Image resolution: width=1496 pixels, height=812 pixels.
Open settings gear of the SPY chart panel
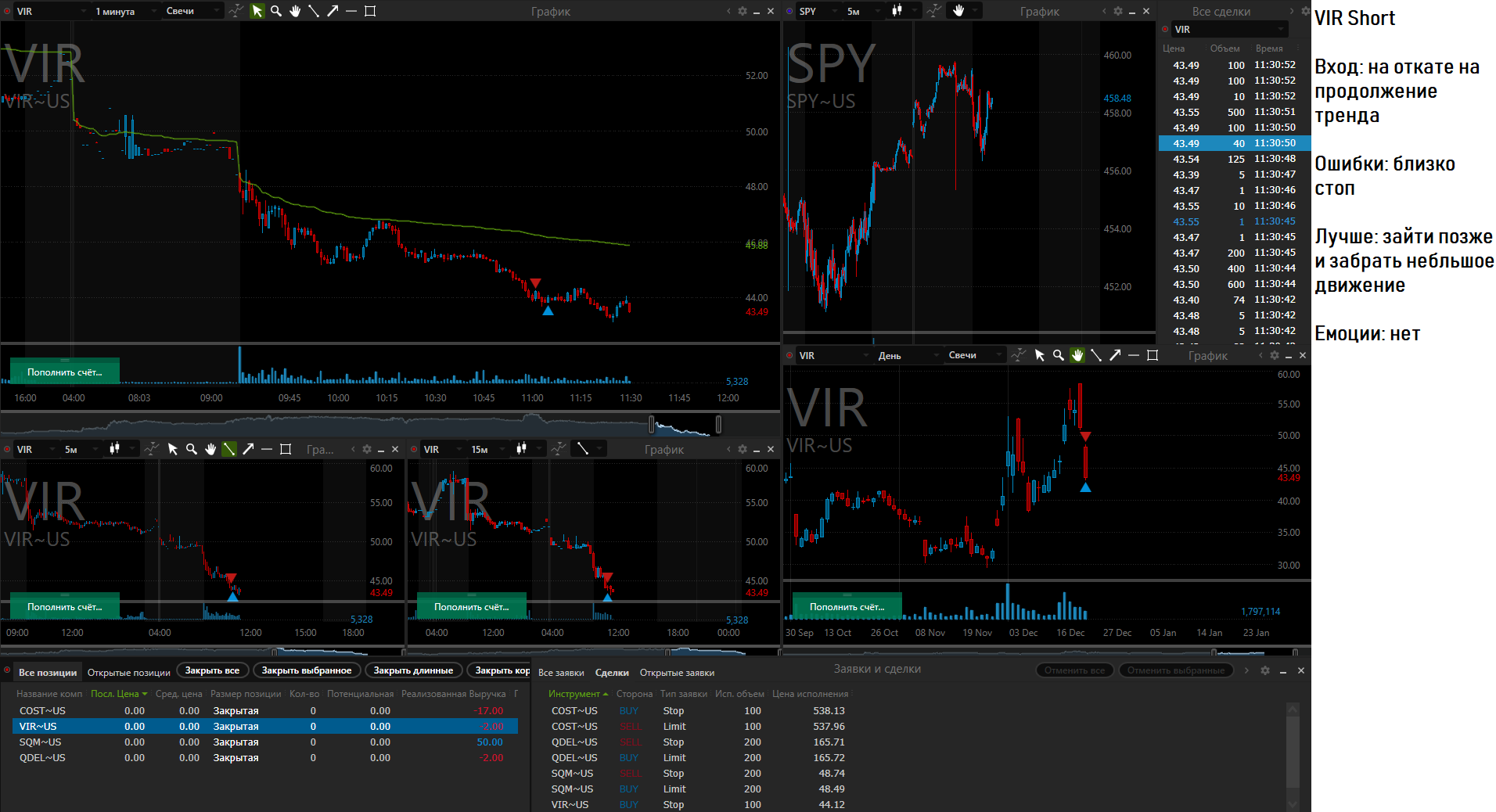point(1118,11)
